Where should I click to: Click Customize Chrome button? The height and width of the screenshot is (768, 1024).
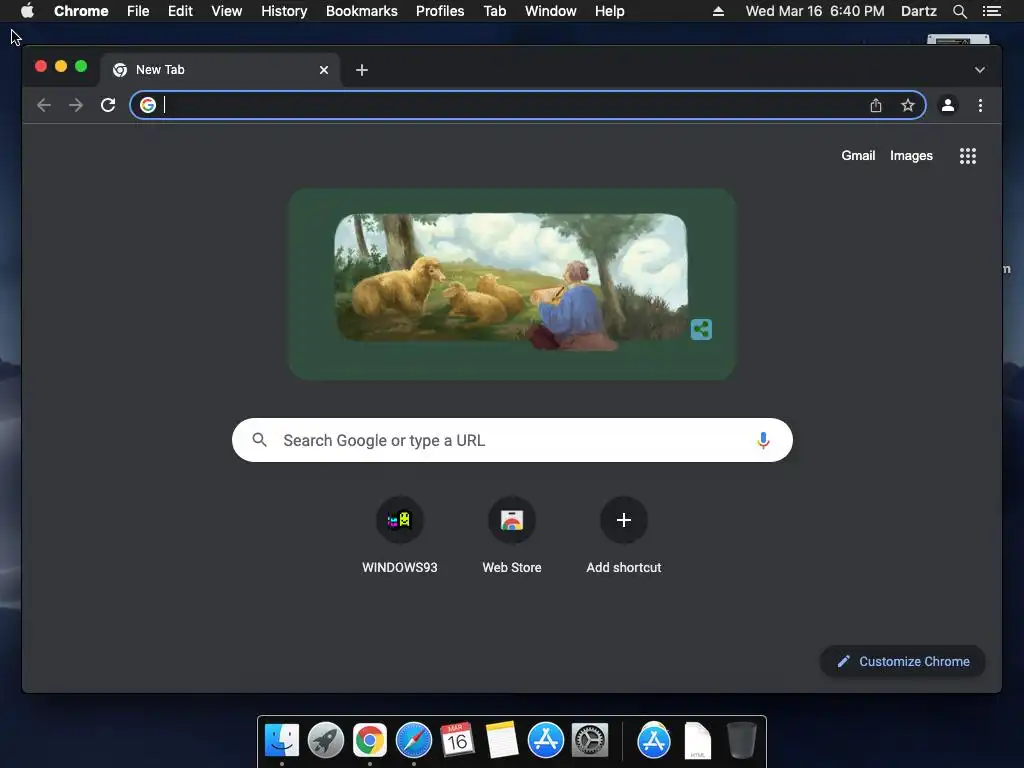coord(903,662)
